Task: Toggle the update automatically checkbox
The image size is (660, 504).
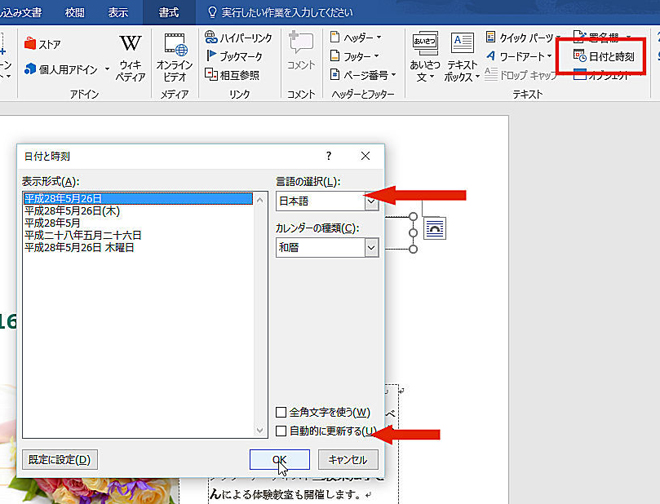Action: tap(281, 431)
